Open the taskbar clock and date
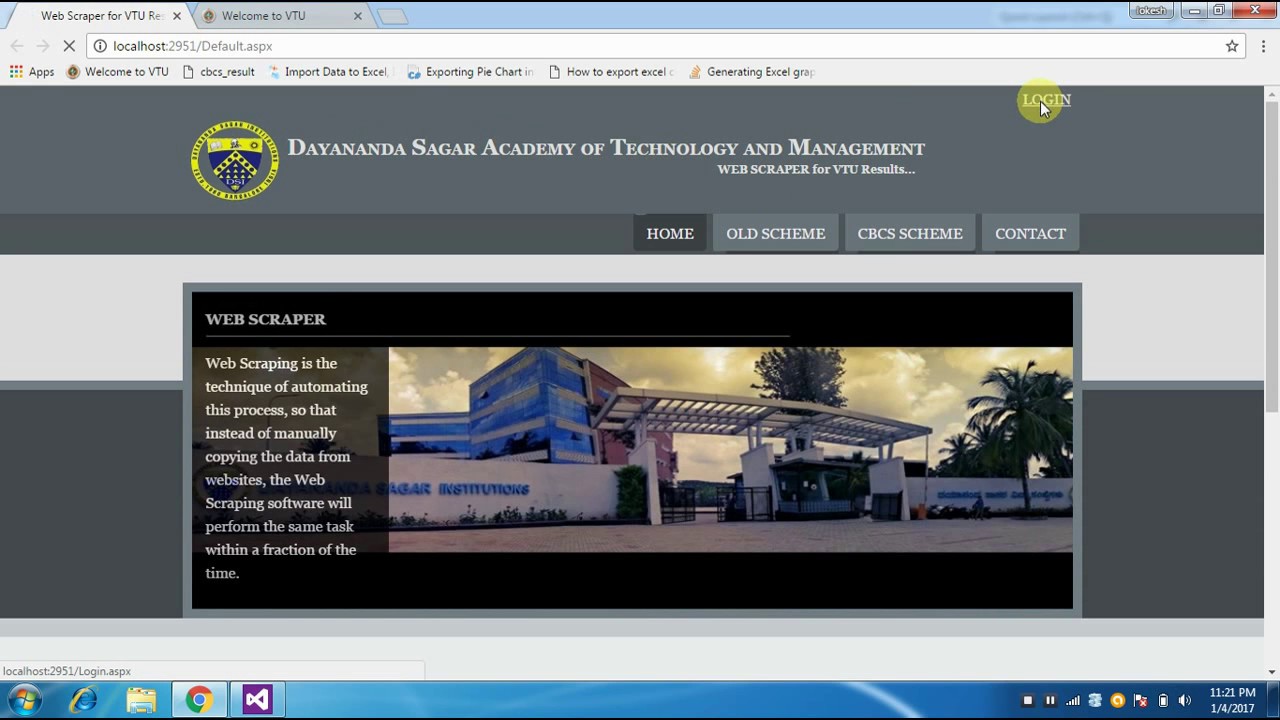Image resolution: width=1280 pixels, height=720 pixels. pos(1232,700)
